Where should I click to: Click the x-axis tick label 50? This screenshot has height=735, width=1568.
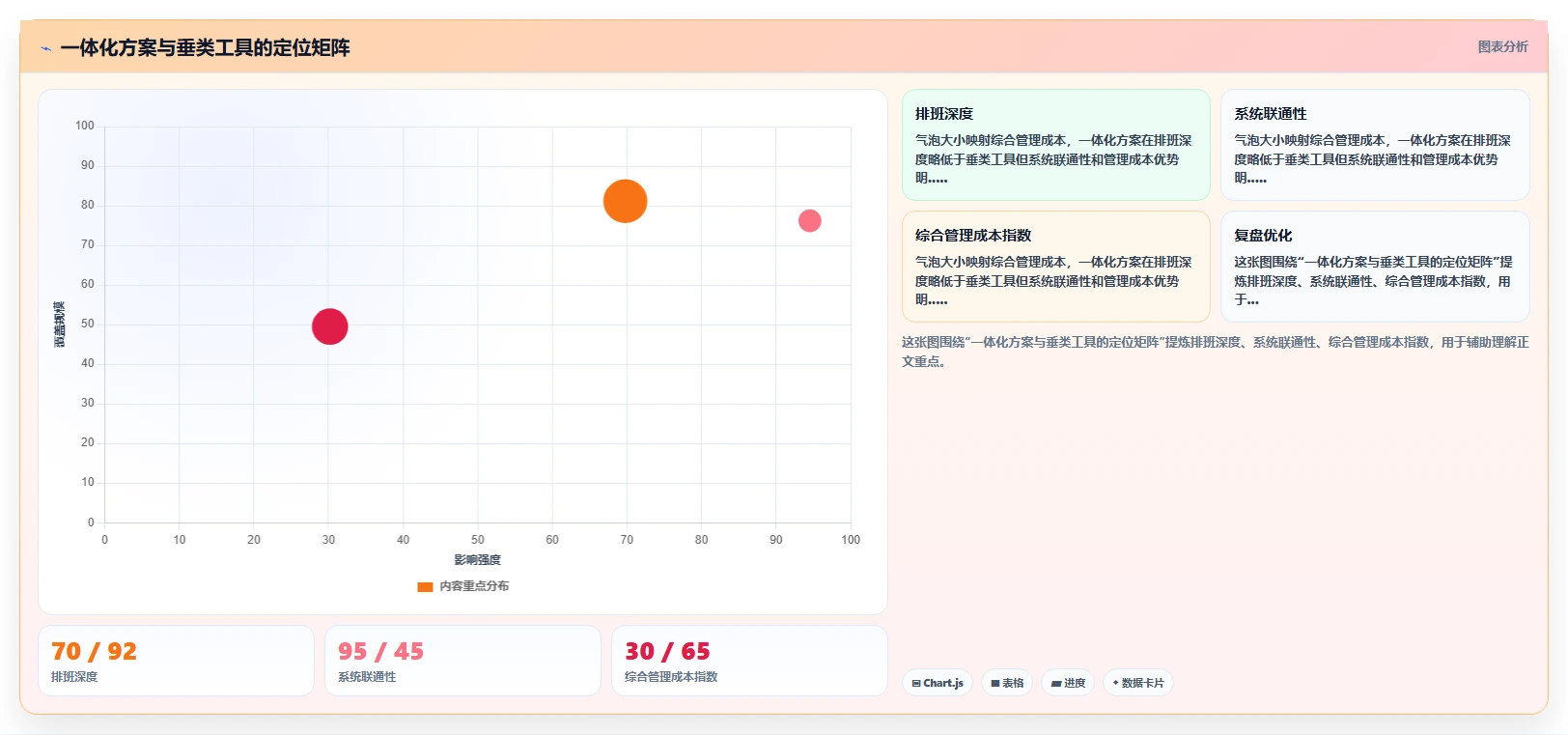pos(477,540)
